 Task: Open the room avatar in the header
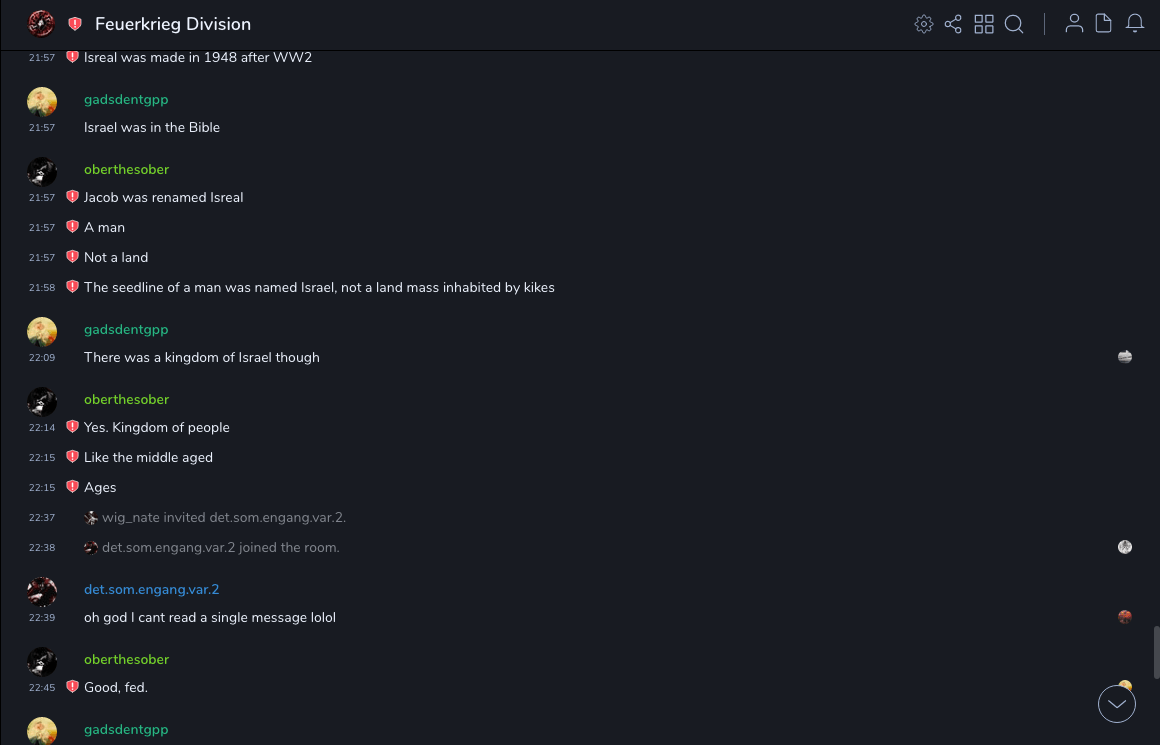pyautogui.click(x=42, y=24)
